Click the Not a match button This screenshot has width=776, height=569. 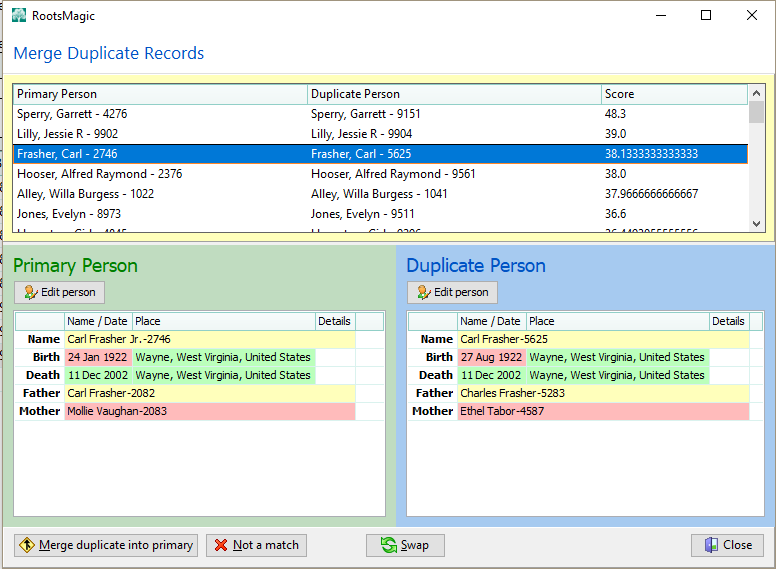pos(256,545)
